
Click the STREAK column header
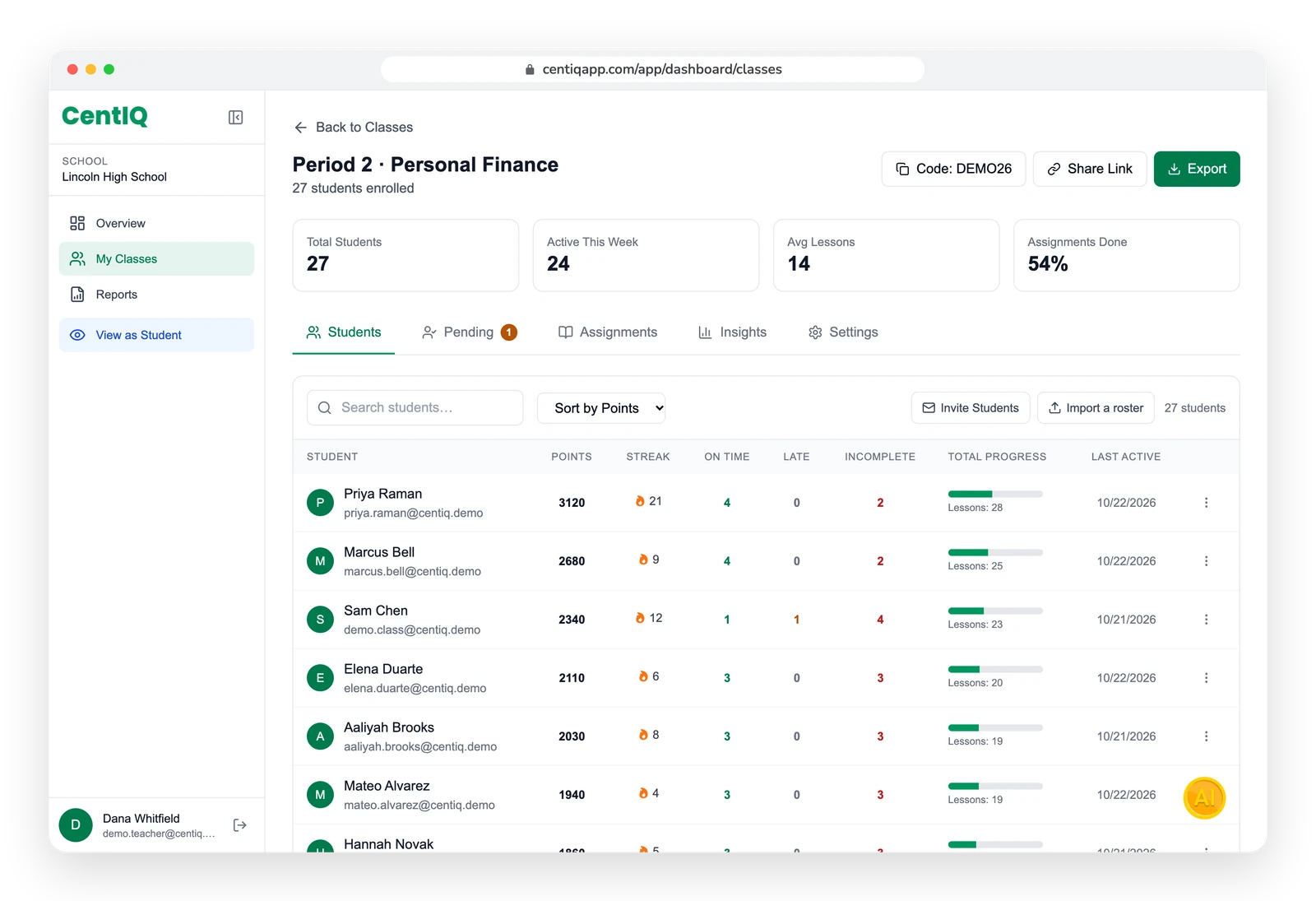click(648, 457)
